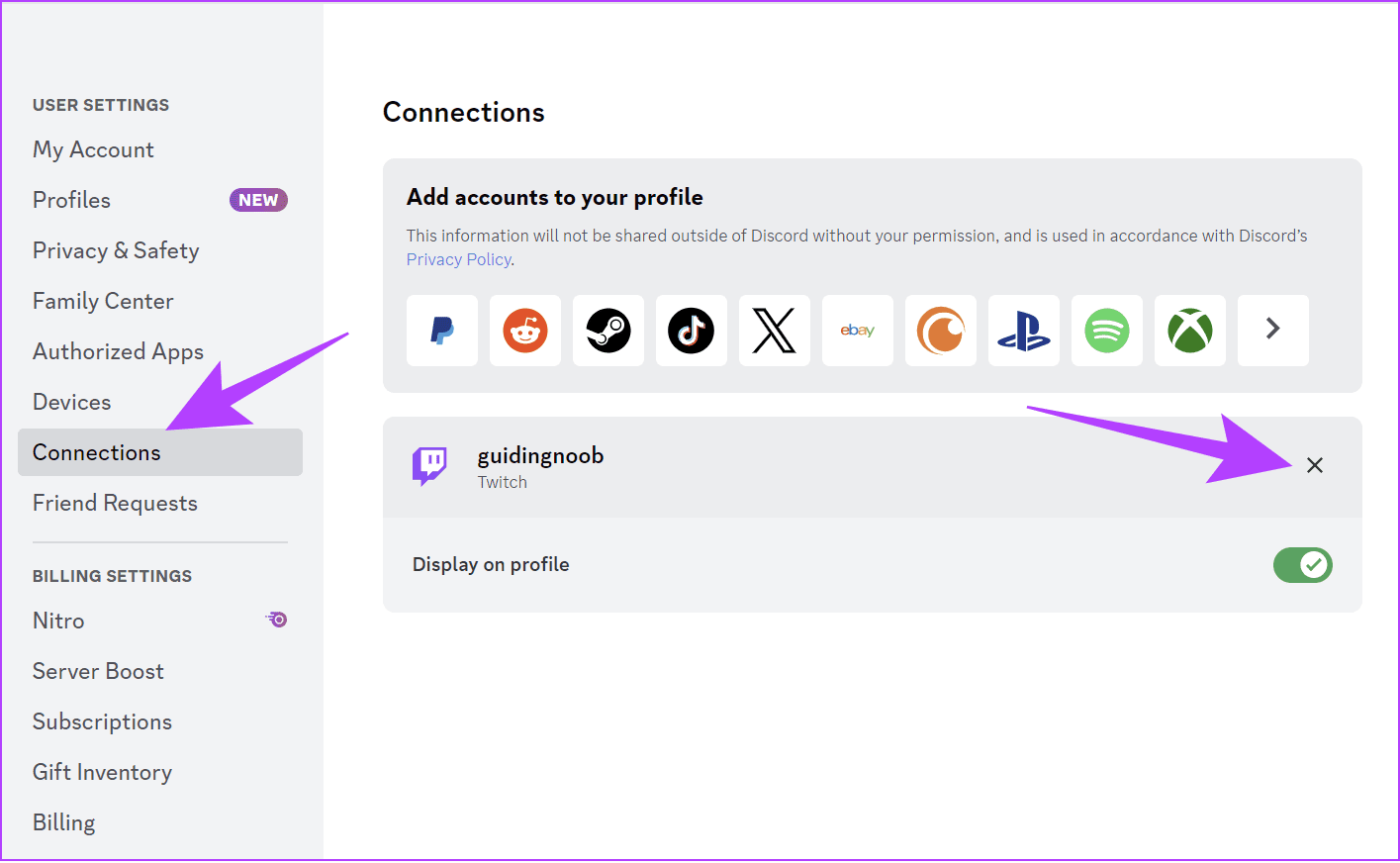Click the Connections page heading

464,112
